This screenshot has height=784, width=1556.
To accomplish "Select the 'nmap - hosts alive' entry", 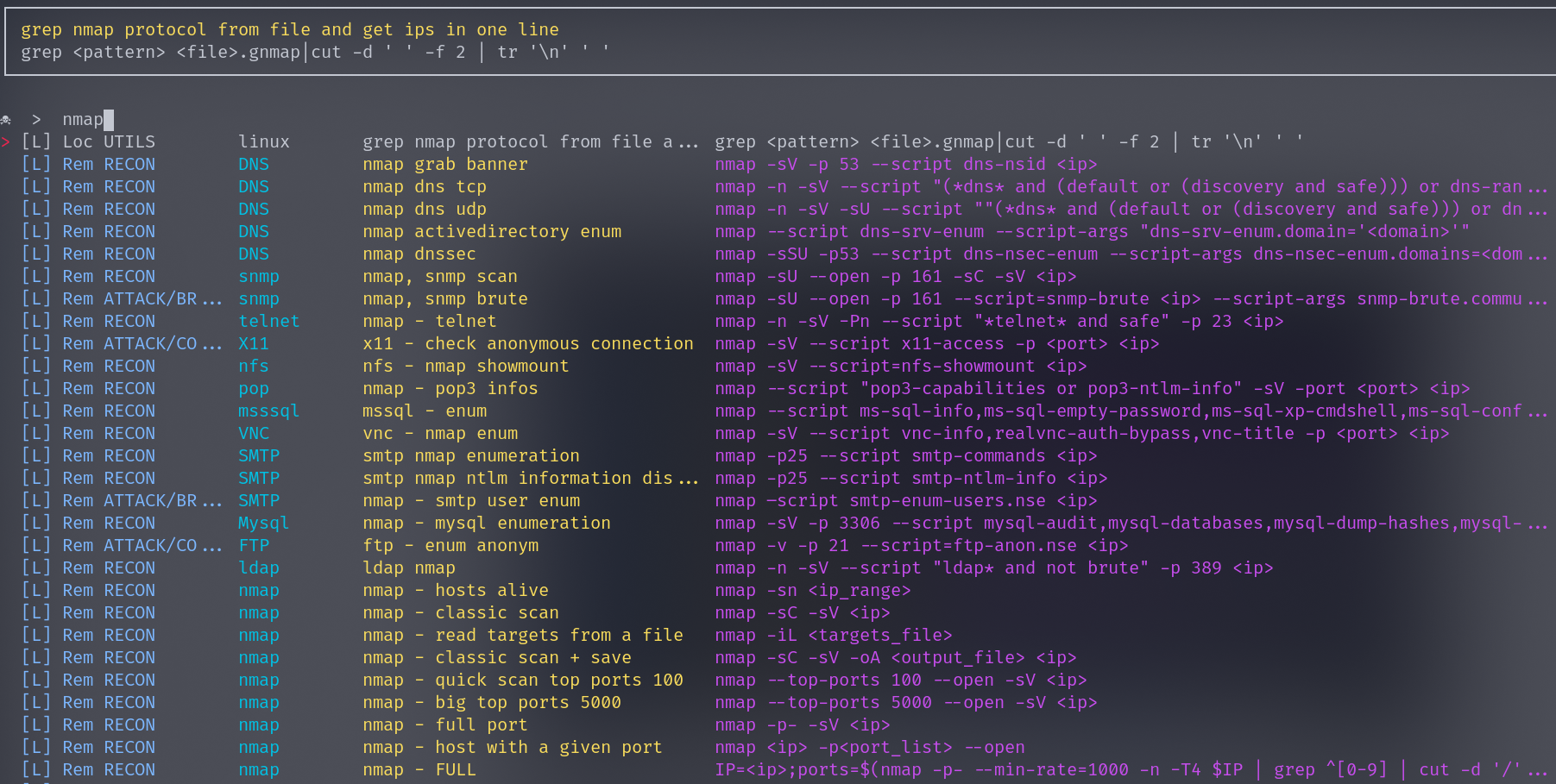I will pyautogui.click(x=456, y=590).
